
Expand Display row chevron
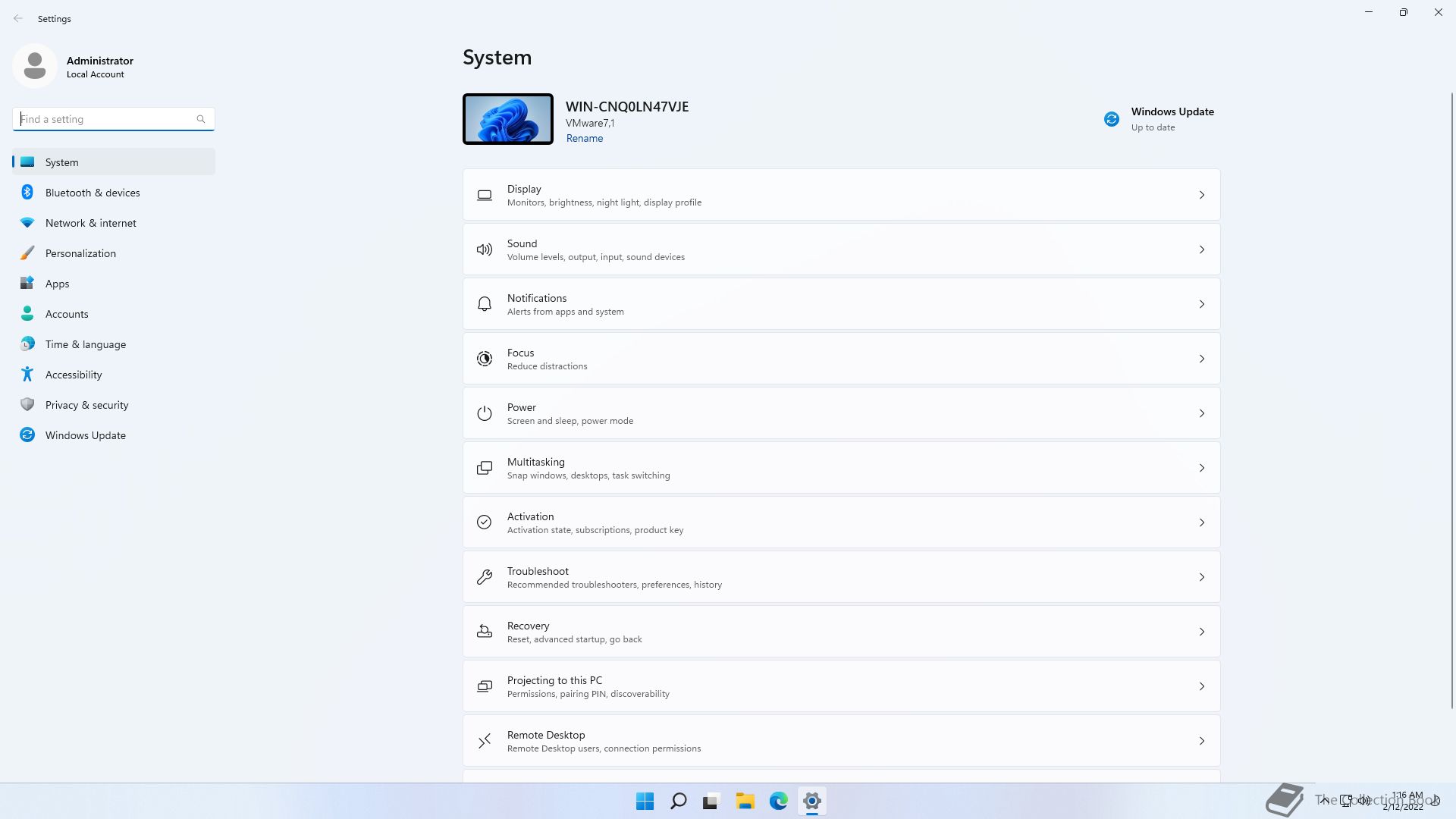(1202, 196)
